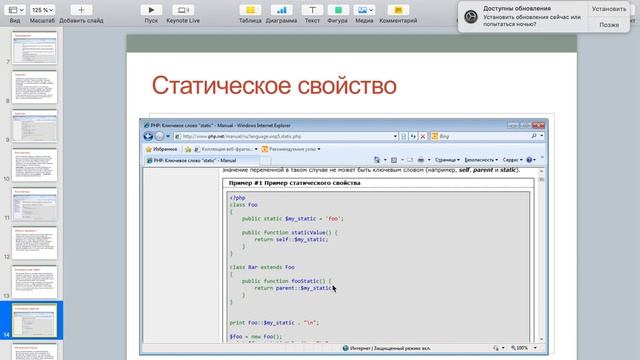Image resolution: width=640 pixels, height=360 pixels.
Task: Insert a shape with Фигура
Action: (338, 10)
